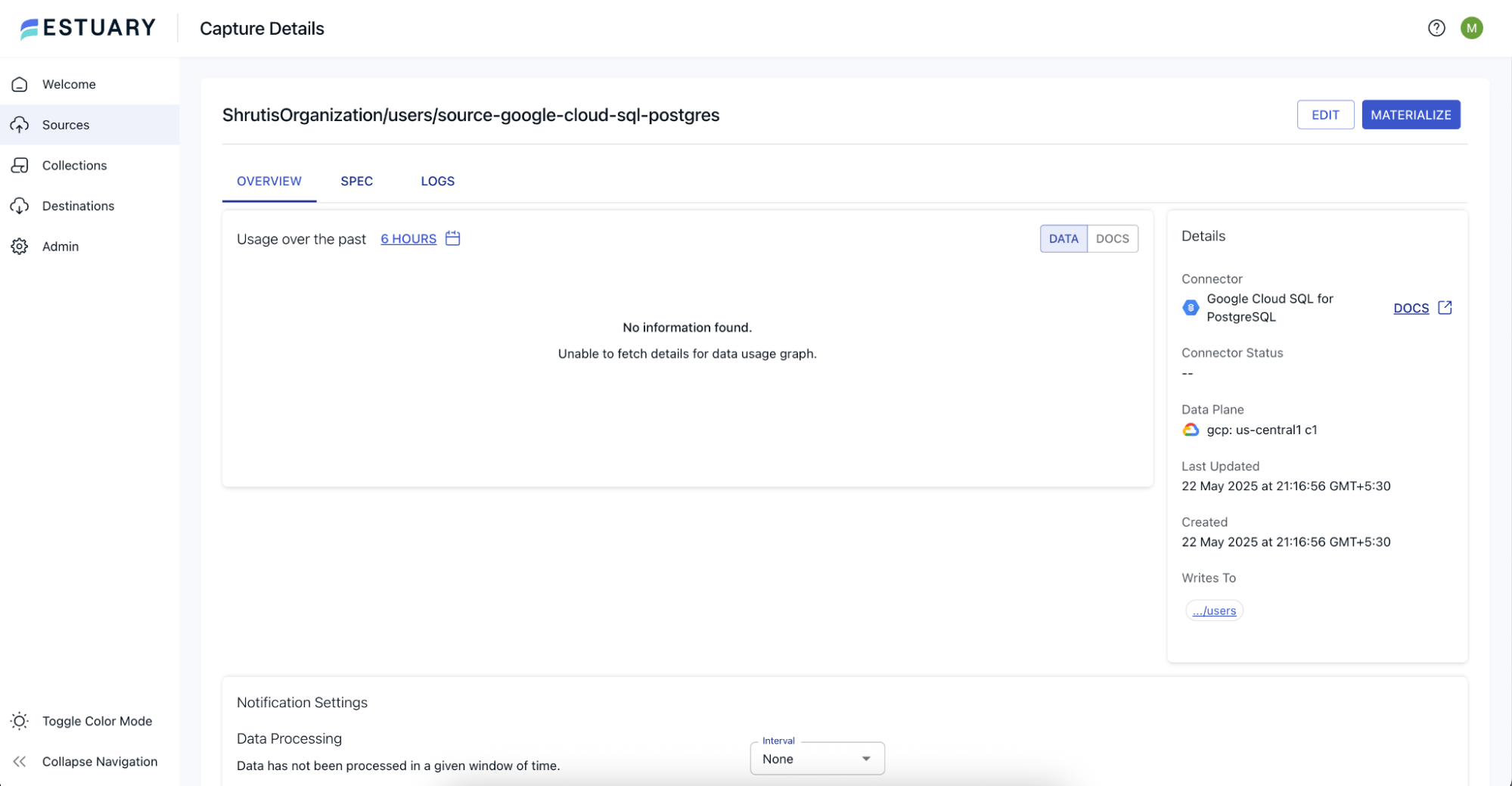Select the DOCS toggle in usage panel
This screenshot has width=1512, height=786.
1112,238
